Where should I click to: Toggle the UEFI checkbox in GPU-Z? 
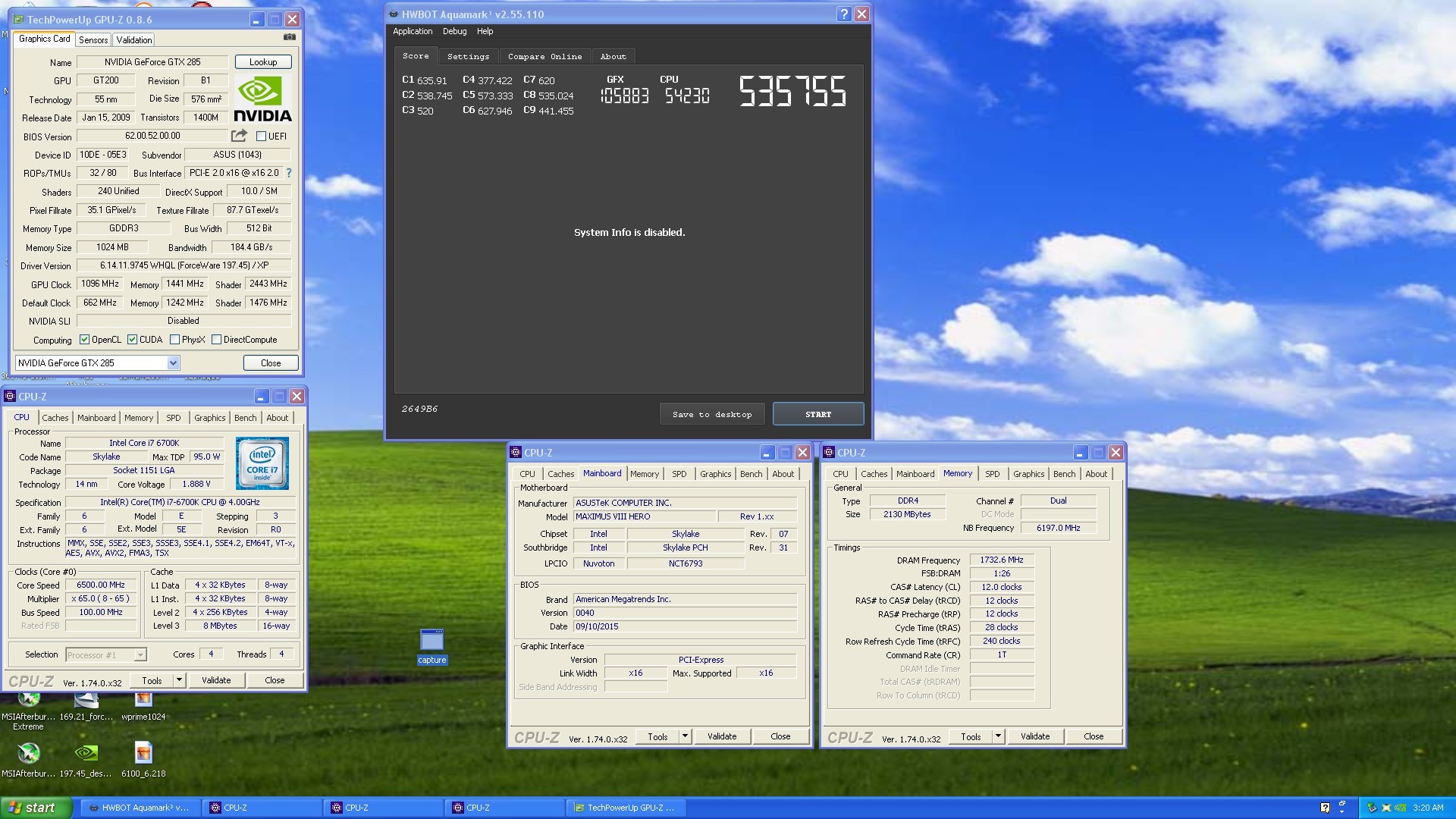[261, 136]
